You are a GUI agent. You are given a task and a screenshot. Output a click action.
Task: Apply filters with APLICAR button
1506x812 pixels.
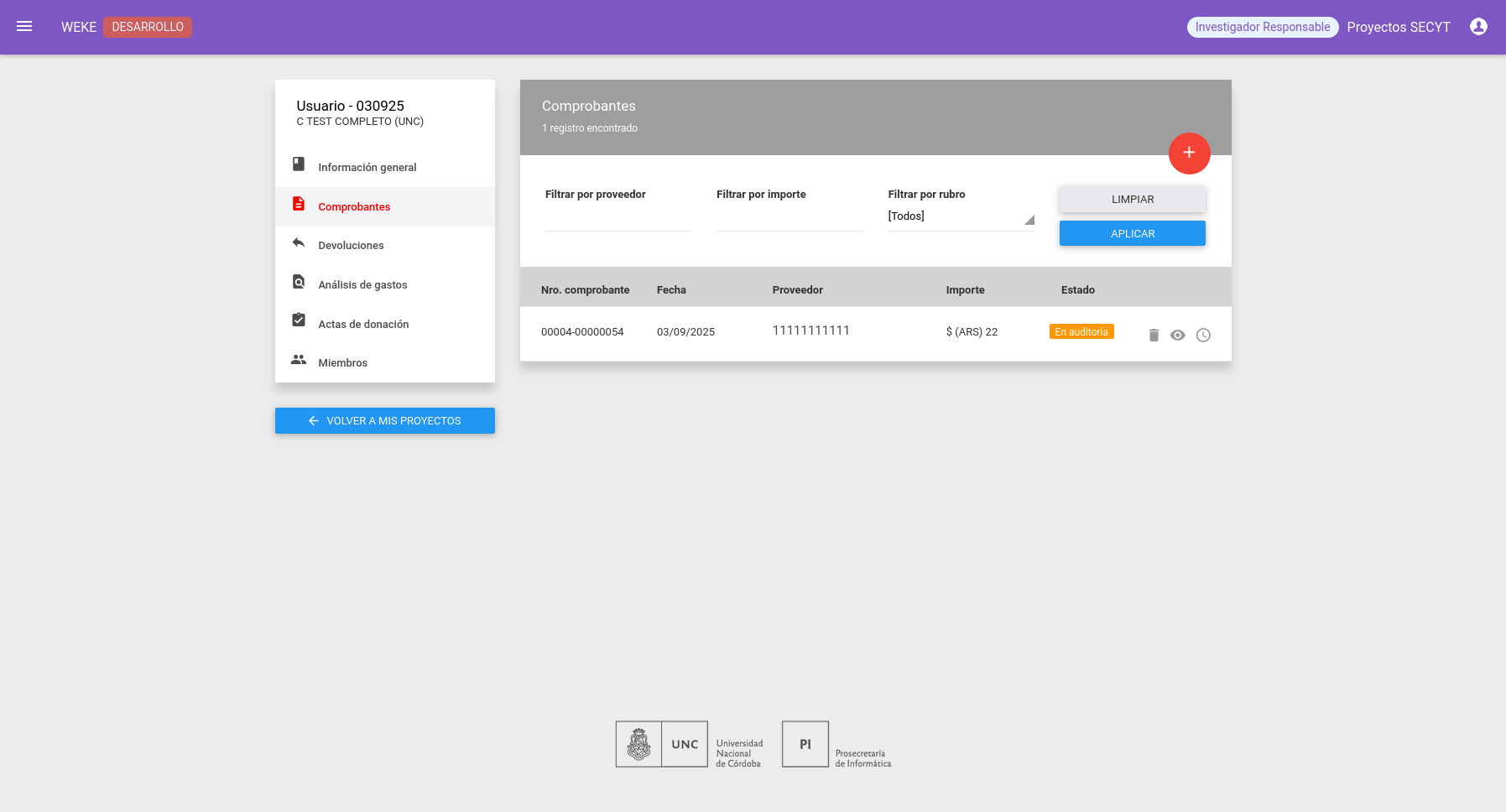(1133, 233)
